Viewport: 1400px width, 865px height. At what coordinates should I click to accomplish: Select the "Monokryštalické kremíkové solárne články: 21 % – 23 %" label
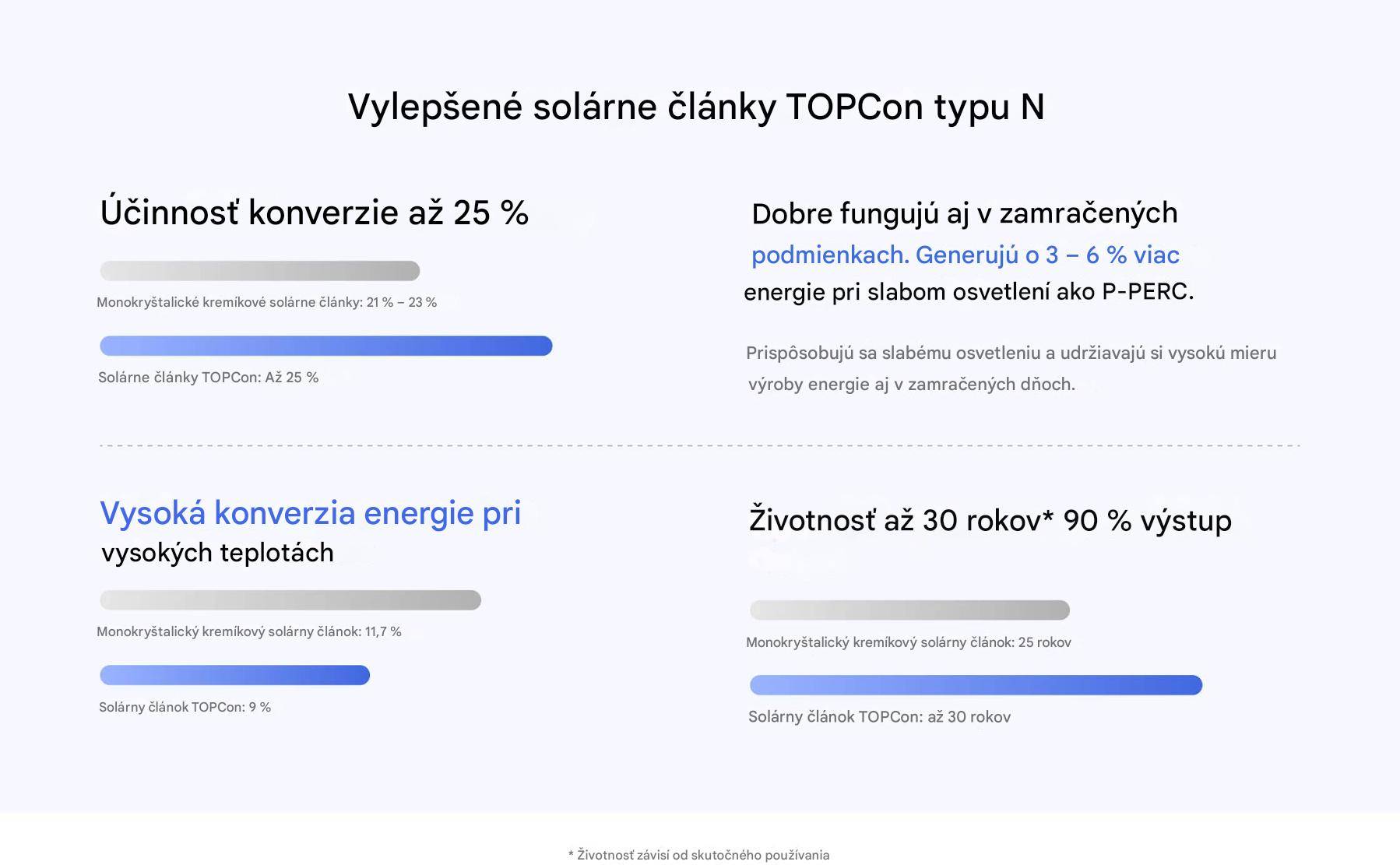click(x=266, y=302)
